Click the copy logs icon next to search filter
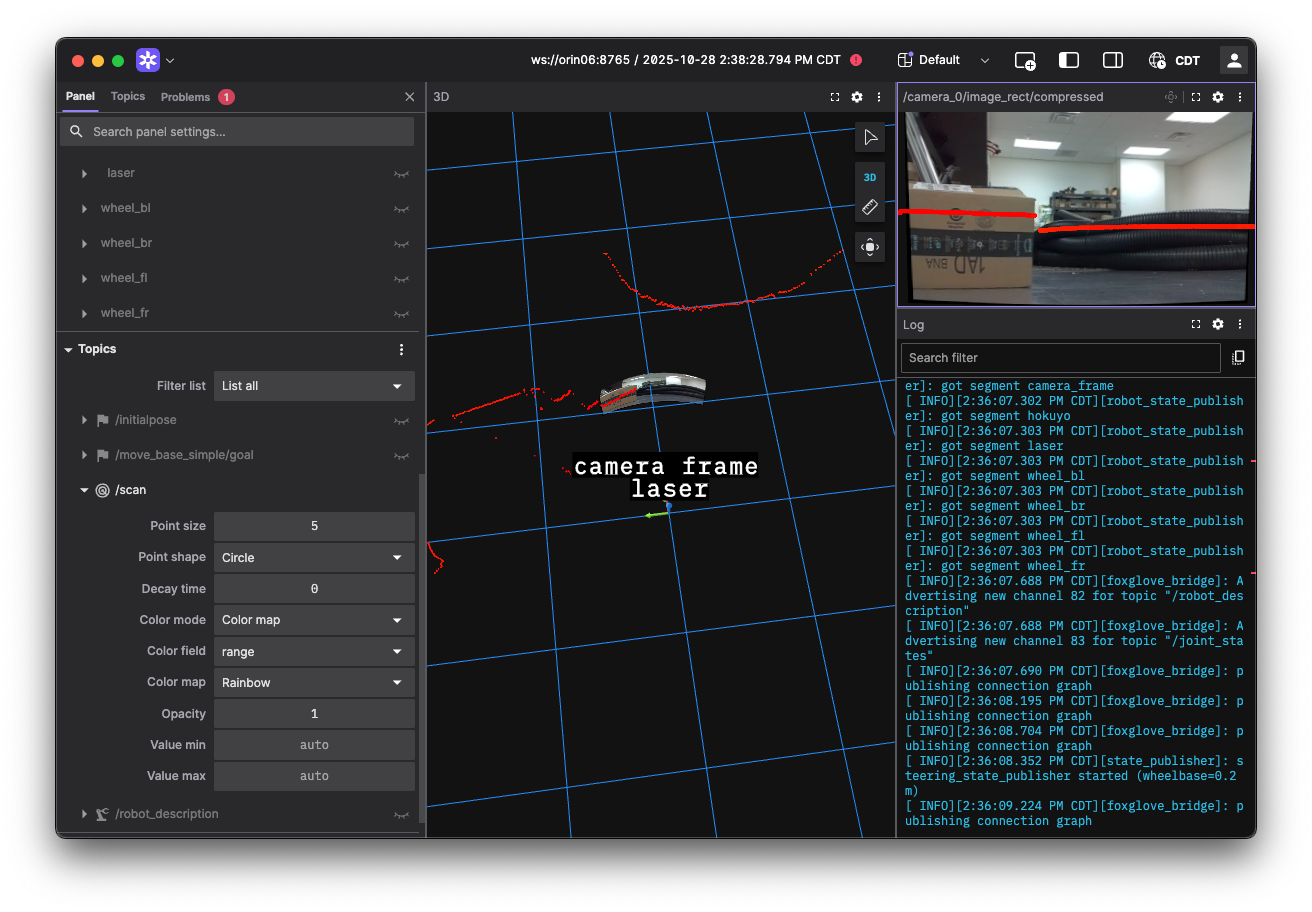 tap(1238, 357)
